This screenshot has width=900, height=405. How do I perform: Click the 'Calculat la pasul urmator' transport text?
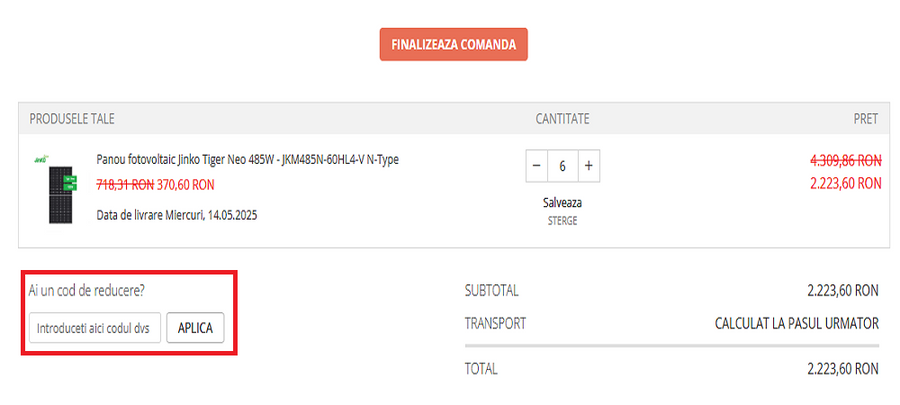796,324
